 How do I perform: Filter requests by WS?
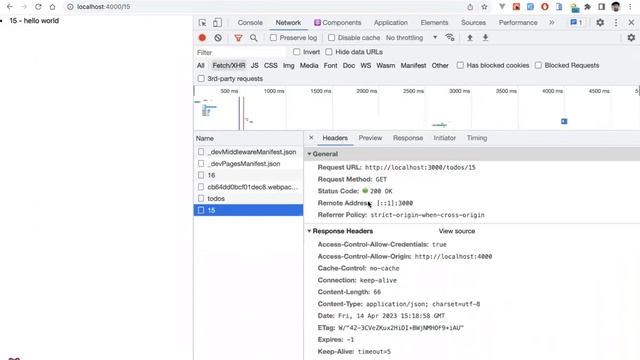pos(366,65)
